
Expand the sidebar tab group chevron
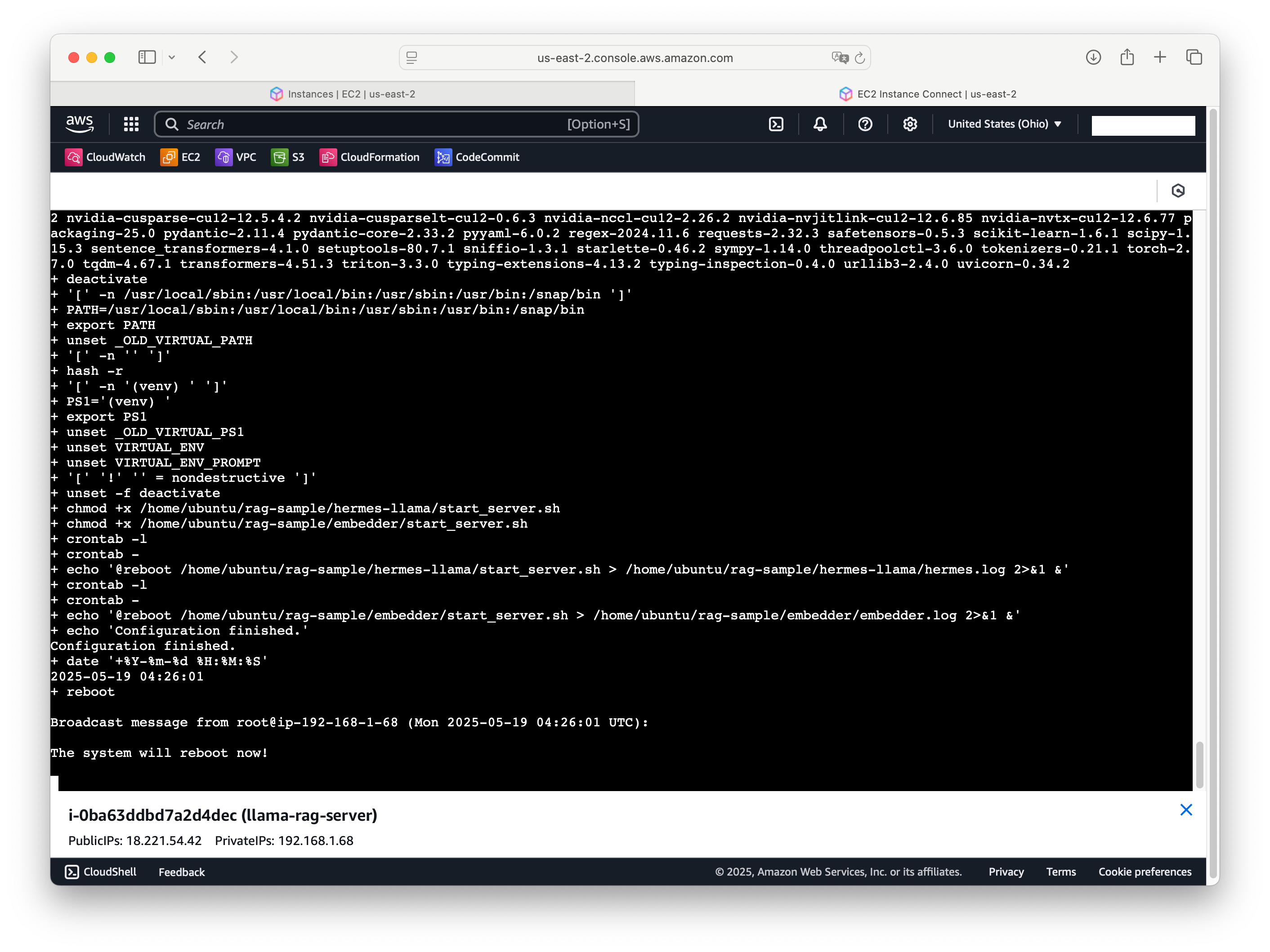(x=172, y=58)
